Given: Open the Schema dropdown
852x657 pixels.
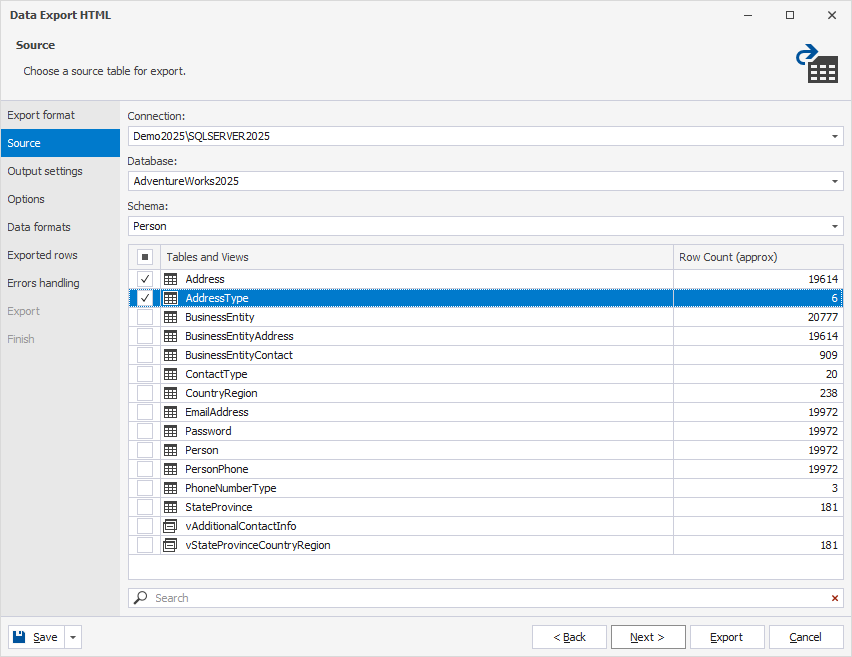Looking at the screenshot, I should 835,227.
